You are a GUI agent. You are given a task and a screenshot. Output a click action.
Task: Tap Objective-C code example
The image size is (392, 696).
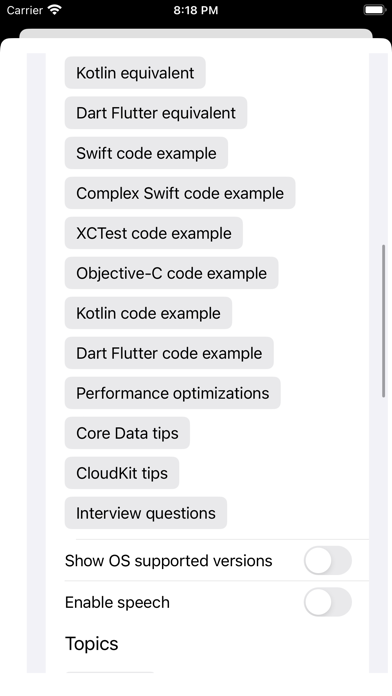171,273
